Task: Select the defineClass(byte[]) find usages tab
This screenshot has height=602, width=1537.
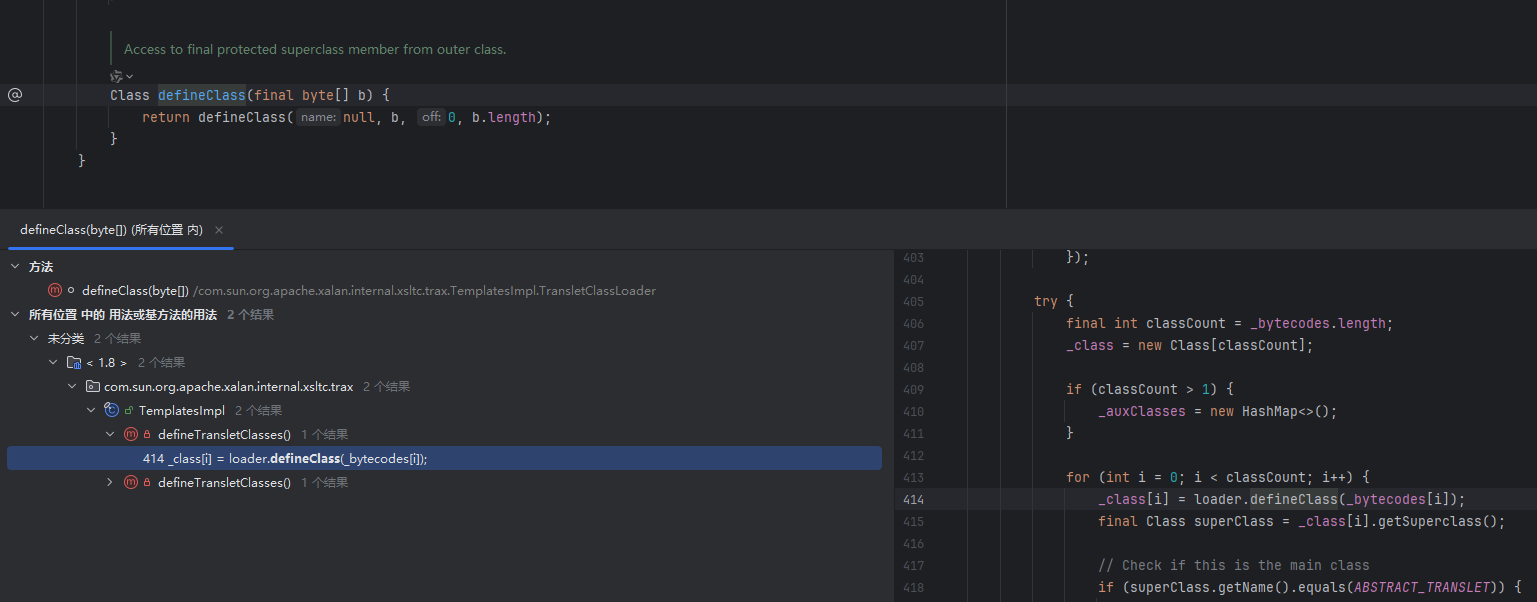Action: (111, 230)
